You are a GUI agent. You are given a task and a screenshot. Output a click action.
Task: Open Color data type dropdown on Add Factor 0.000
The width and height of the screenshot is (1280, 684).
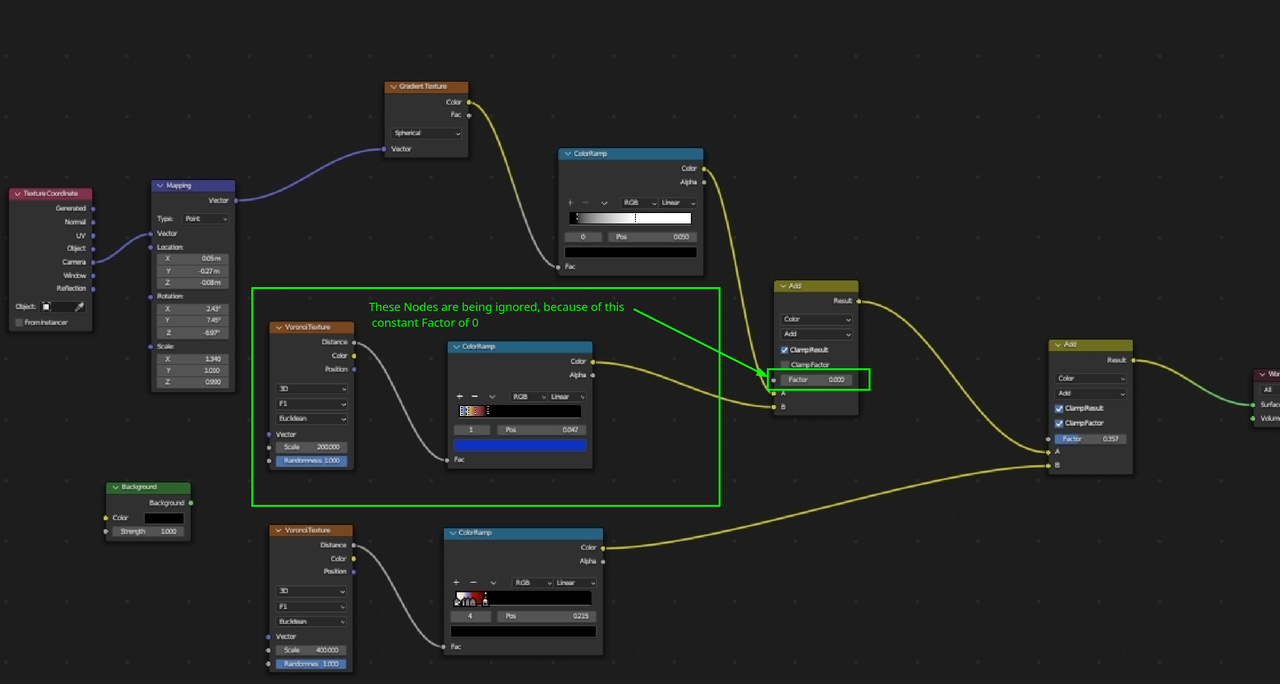[817, 320]
